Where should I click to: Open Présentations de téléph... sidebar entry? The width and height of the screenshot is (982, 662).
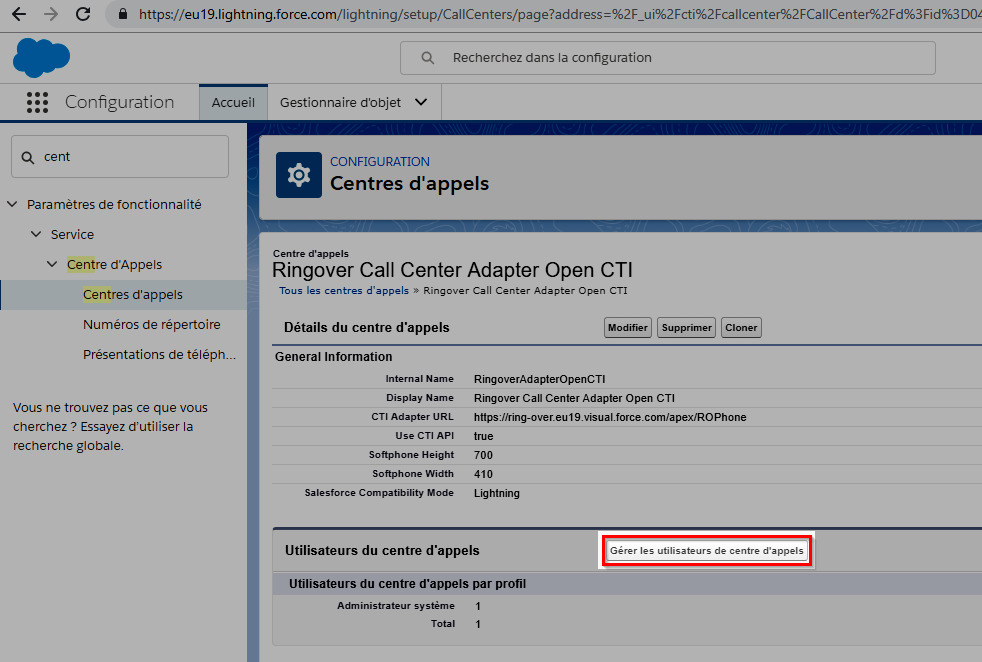pyautogui.click(x=159, y=354)
